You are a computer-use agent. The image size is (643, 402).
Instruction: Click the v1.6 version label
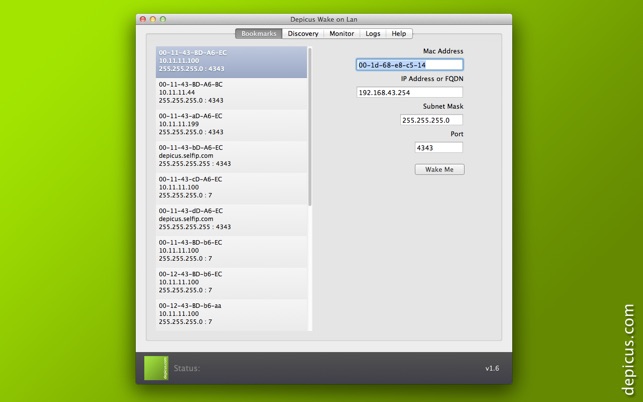(x=492, y=368)
